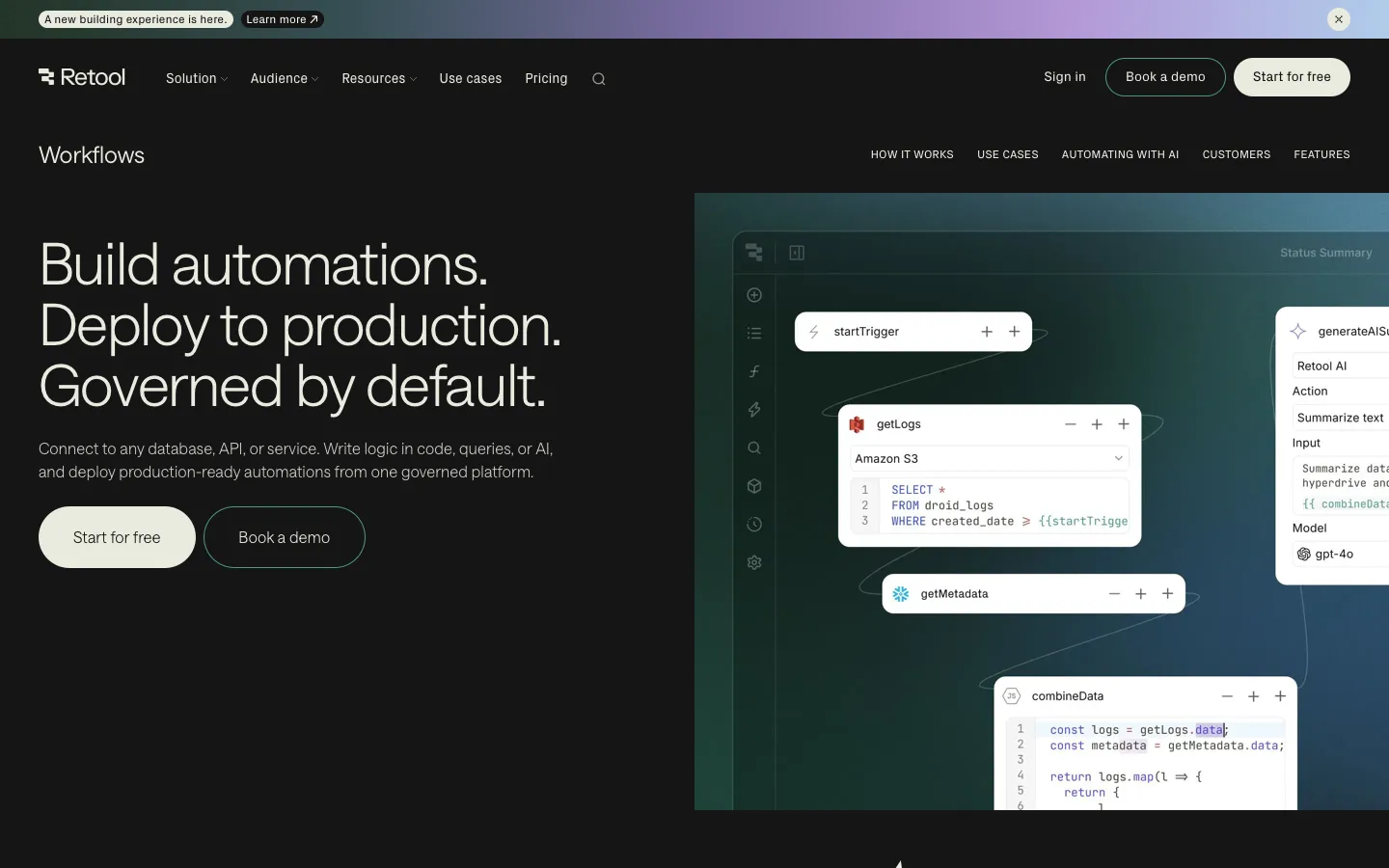Expand the Resources menu
This screenshot has height=868, width=1389.
tap(379, 79)
